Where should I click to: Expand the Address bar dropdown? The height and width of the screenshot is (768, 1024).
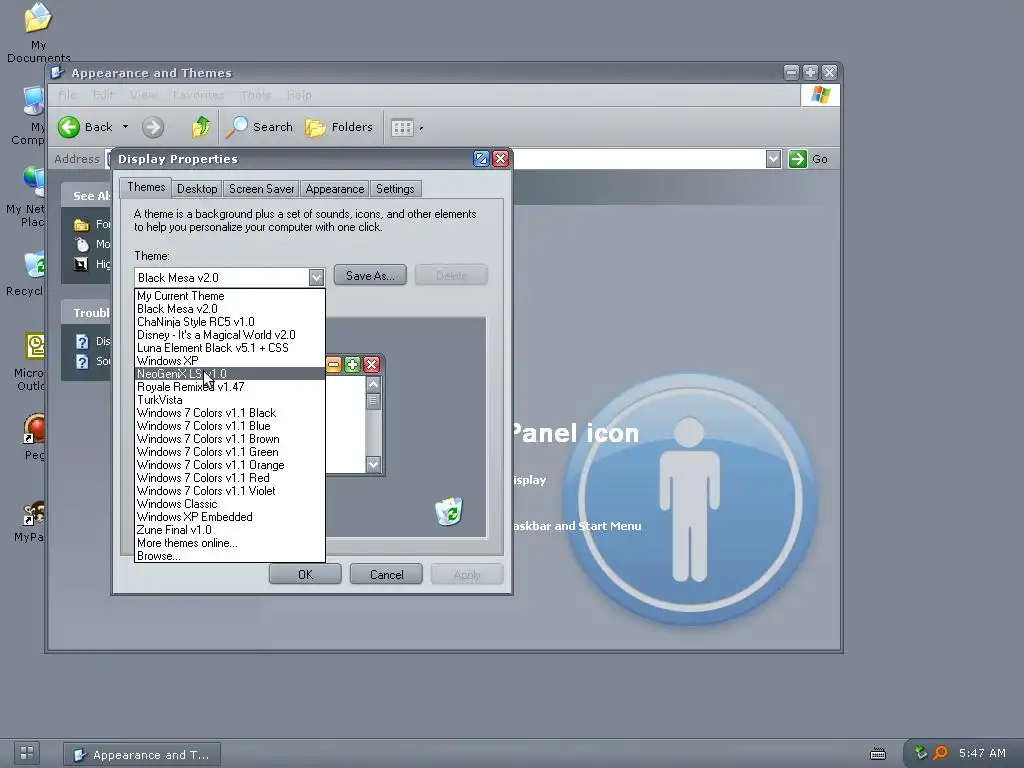773,159
